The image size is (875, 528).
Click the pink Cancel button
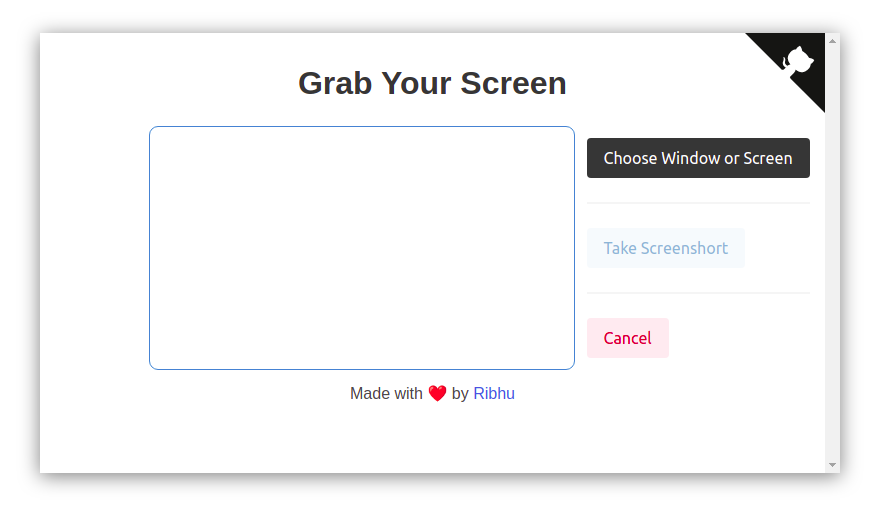(x=628, y=338)
